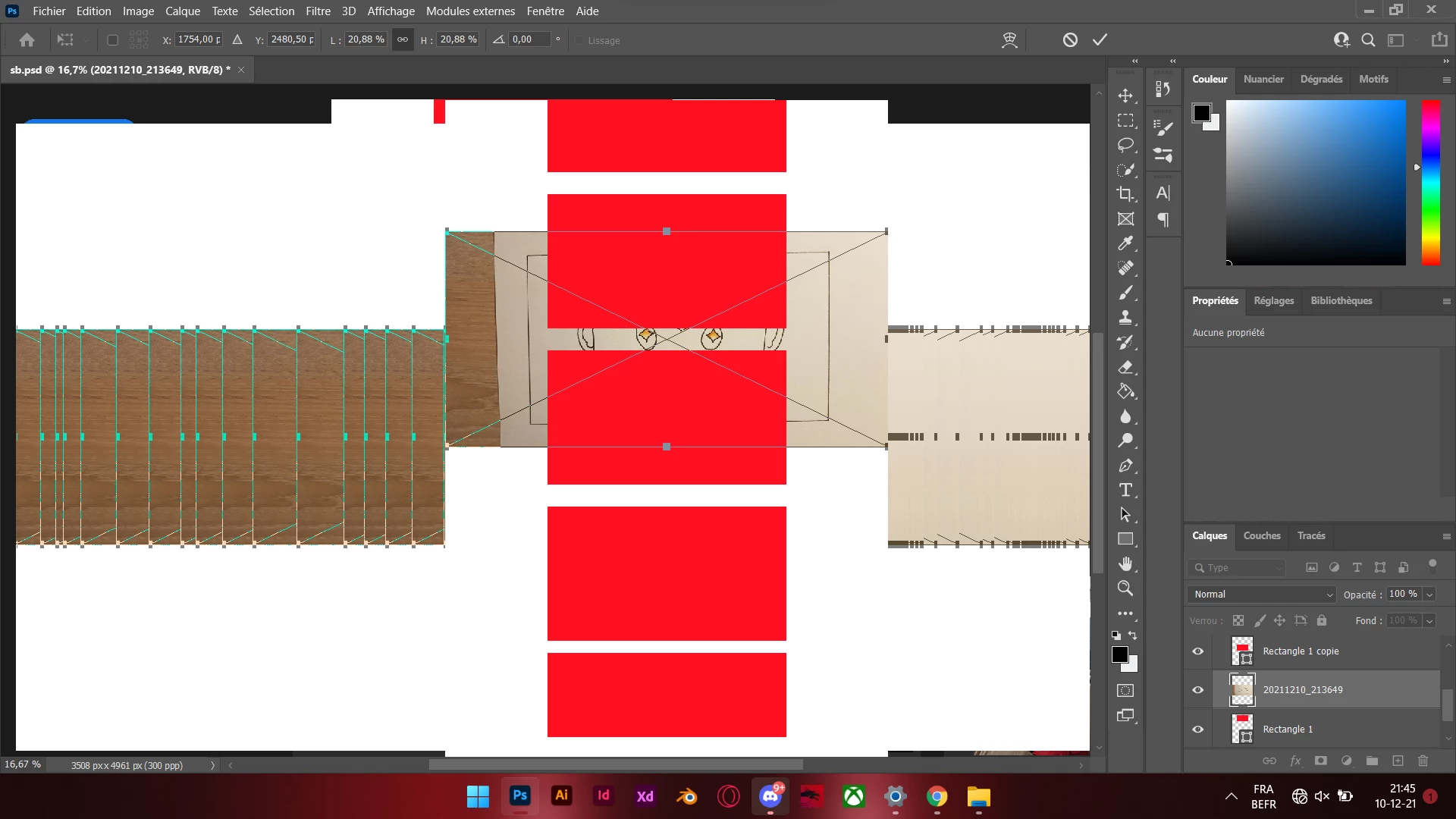
Task: Expand the Opacité value dropdown arrow
Action: tap(1429, 595)
